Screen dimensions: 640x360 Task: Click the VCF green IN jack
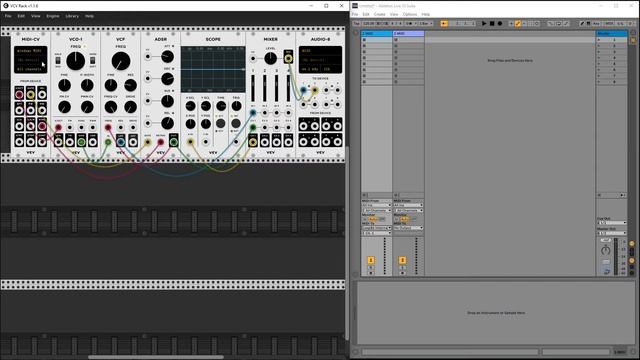pyautogui.click(x=108, y=142)
